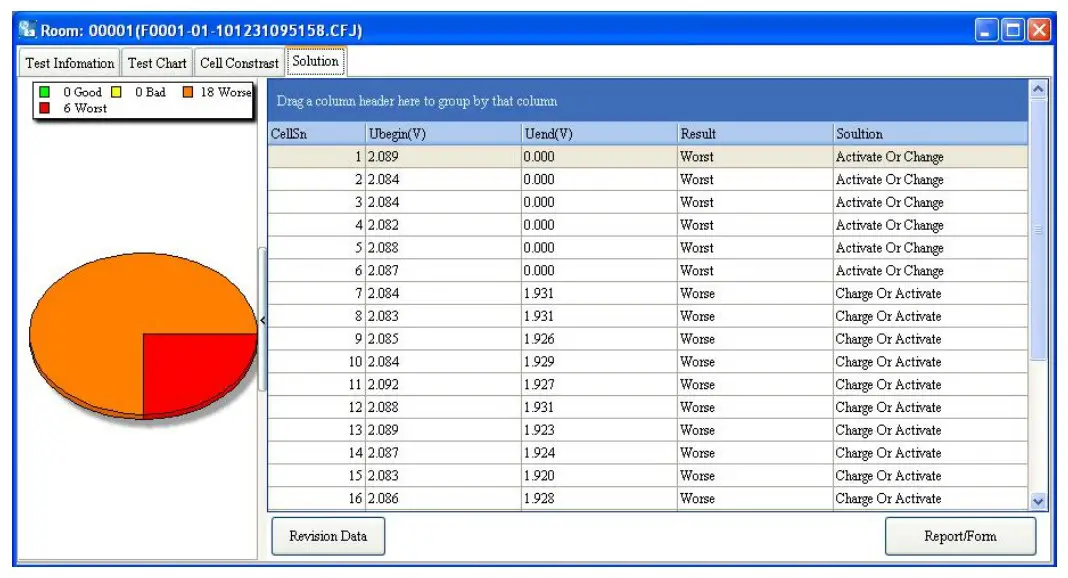Viewport: 1068px width, 578px height.
Task: Click Charge Or Activate in row 8
Action: (x=930, y=317)
